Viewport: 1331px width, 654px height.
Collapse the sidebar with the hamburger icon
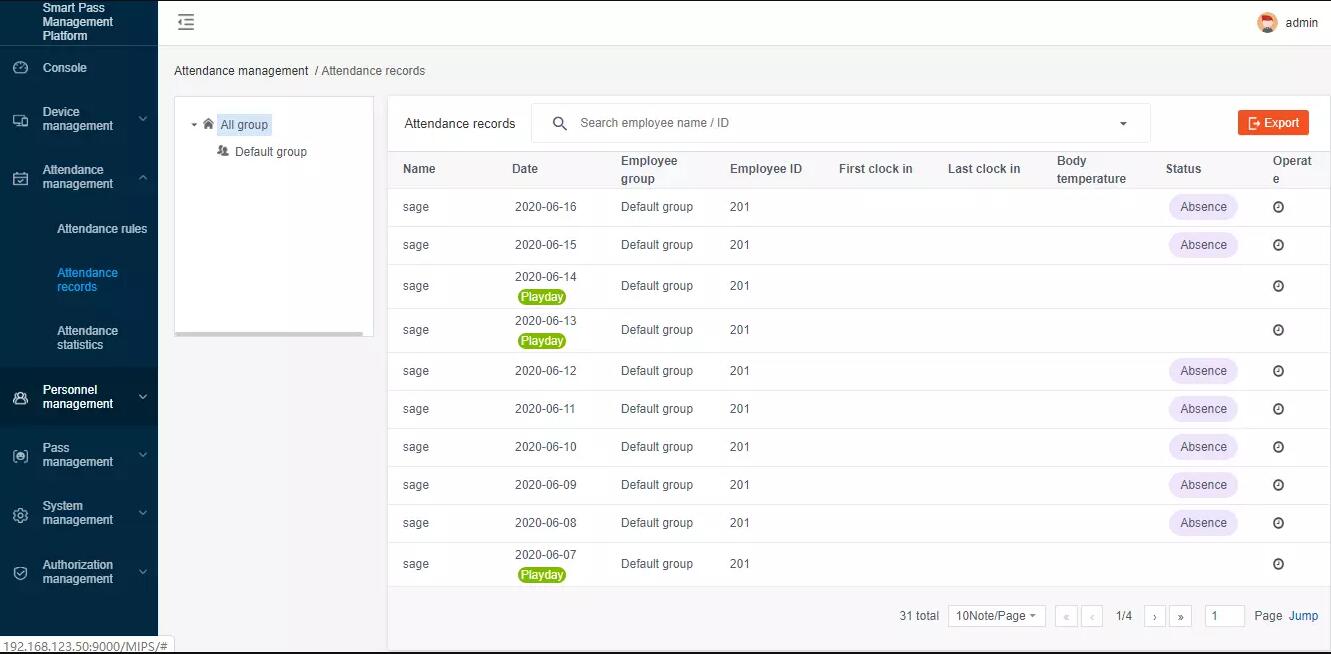[x=186, y=22]
